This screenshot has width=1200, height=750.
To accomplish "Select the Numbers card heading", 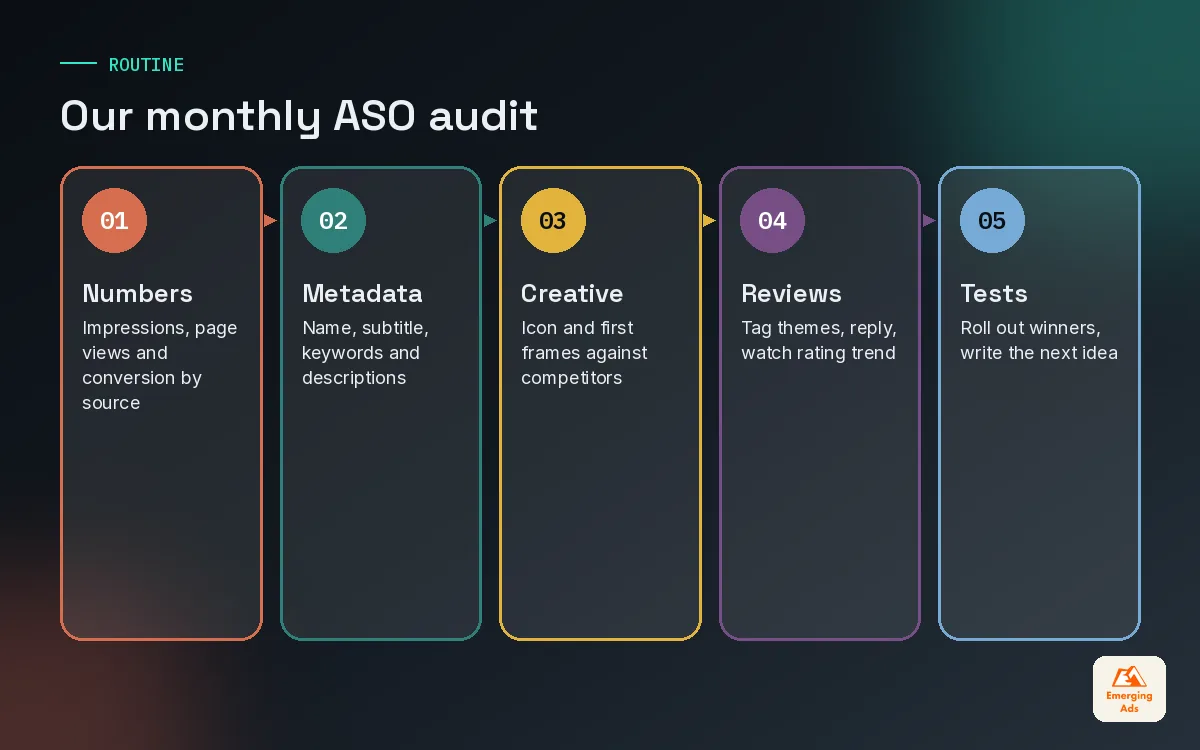I will 137,293.
